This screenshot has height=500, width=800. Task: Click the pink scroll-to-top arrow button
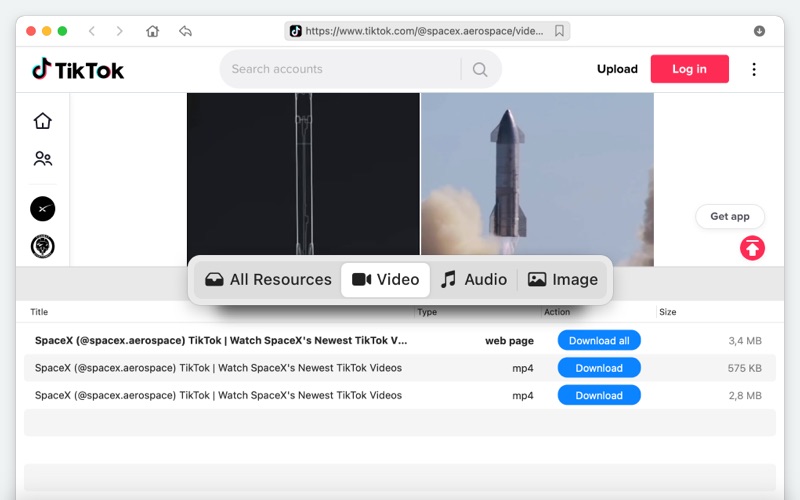752,248
